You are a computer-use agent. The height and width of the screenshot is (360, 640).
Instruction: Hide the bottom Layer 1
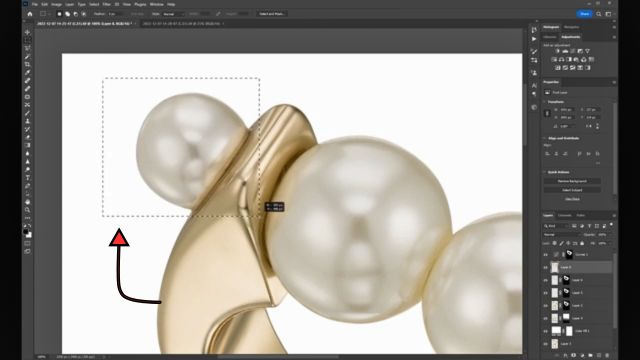coord(546,344)
